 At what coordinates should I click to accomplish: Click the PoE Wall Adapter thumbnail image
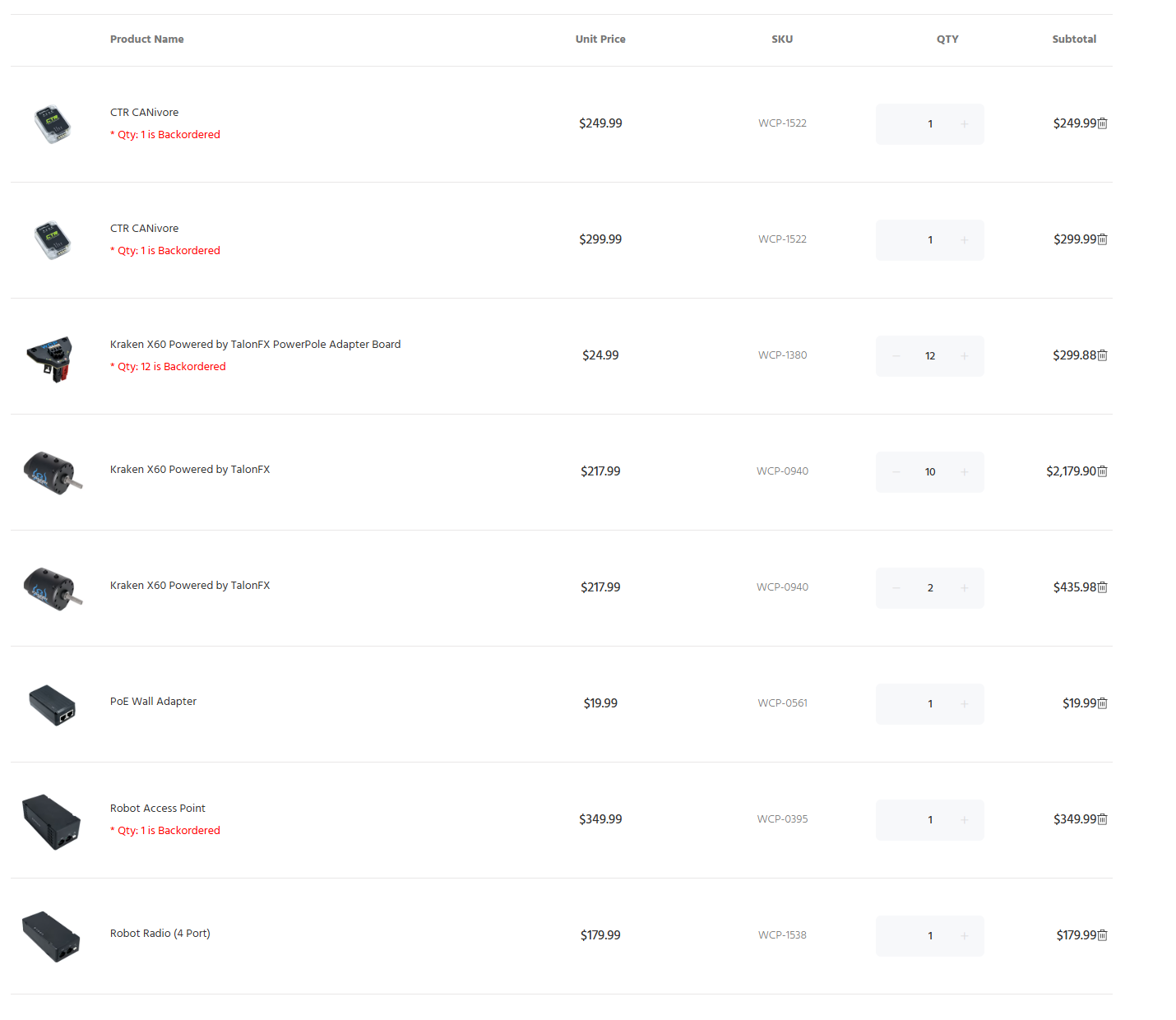click(x=52, y=705)
